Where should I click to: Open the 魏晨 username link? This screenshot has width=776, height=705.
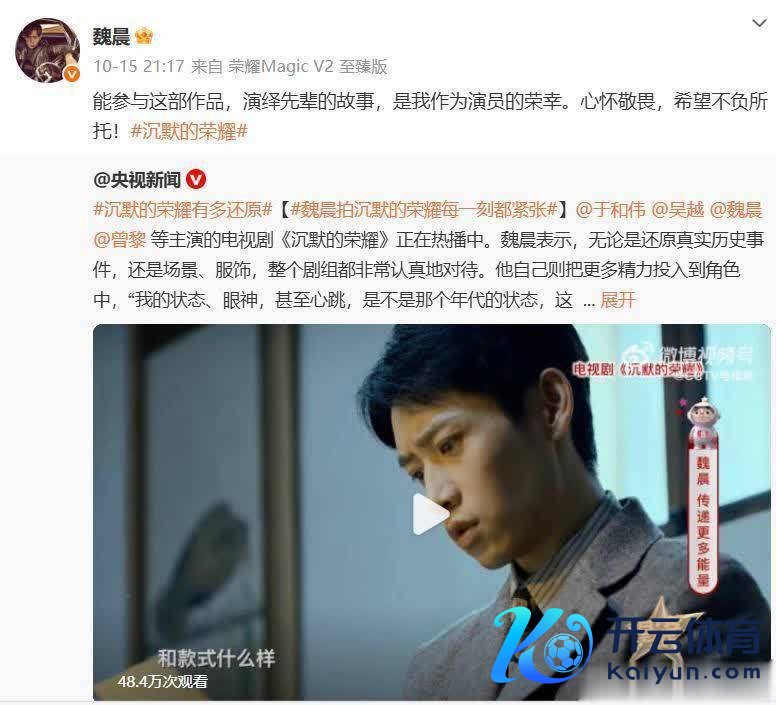(x=111, y=37)
